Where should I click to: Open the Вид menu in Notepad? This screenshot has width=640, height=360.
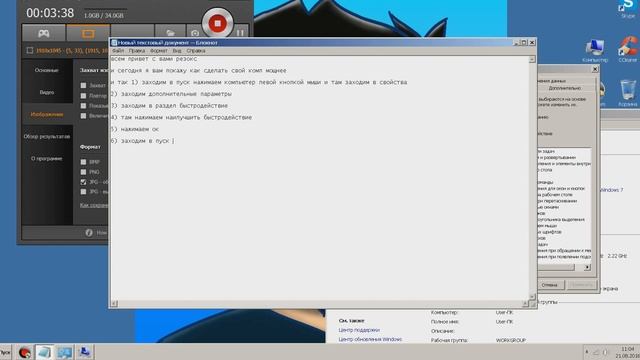[x=177, y=51]
